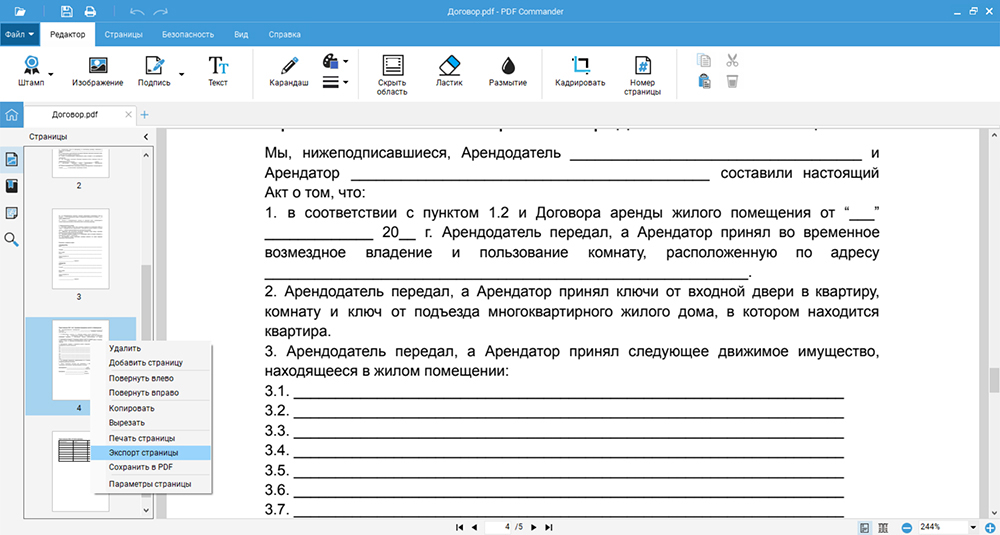Choose Параметры страницы
This screenshot has height=535, width=1000.
(151, 484)
